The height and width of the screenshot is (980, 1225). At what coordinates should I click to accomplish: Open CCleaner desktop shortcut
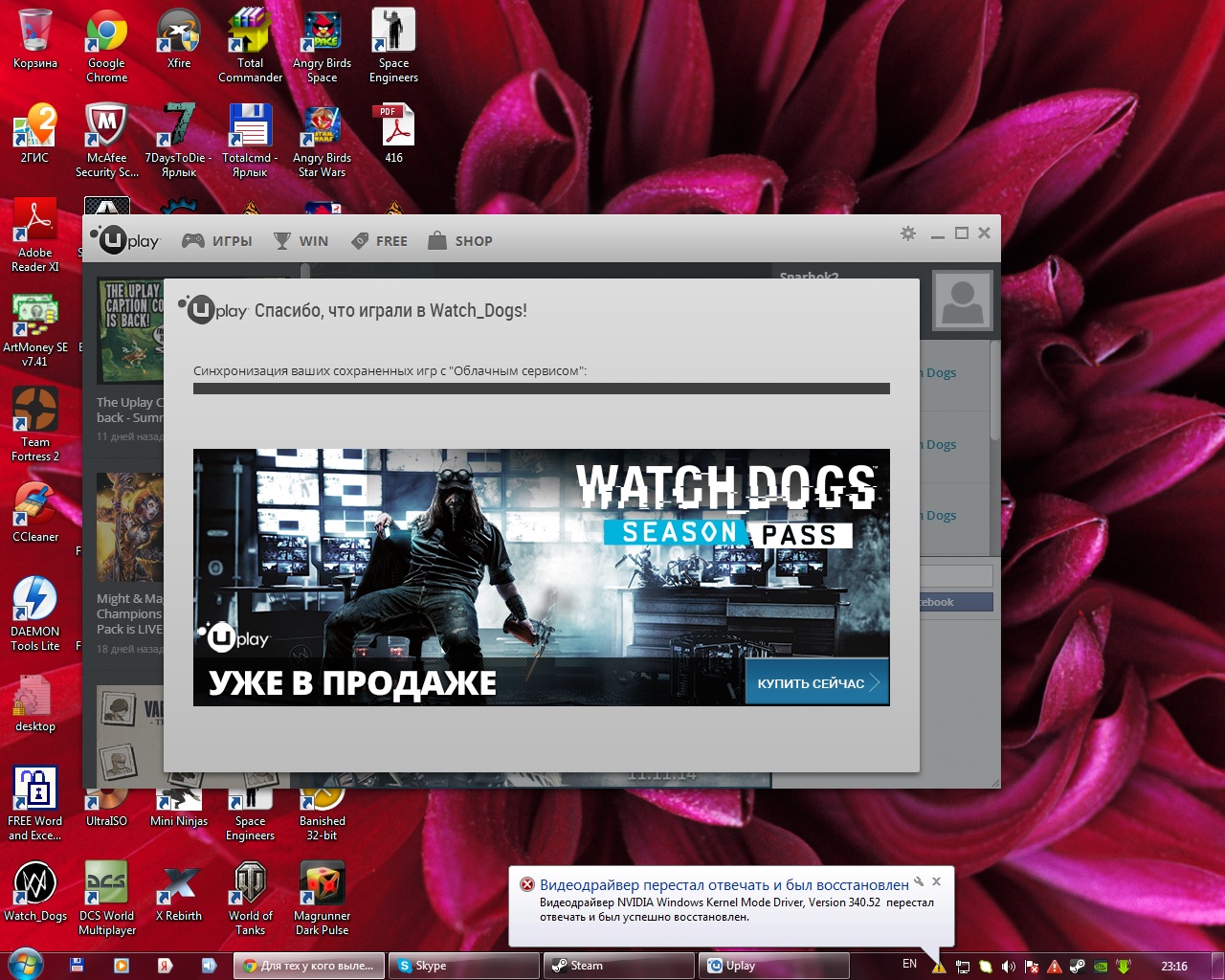tap(35, 512)
